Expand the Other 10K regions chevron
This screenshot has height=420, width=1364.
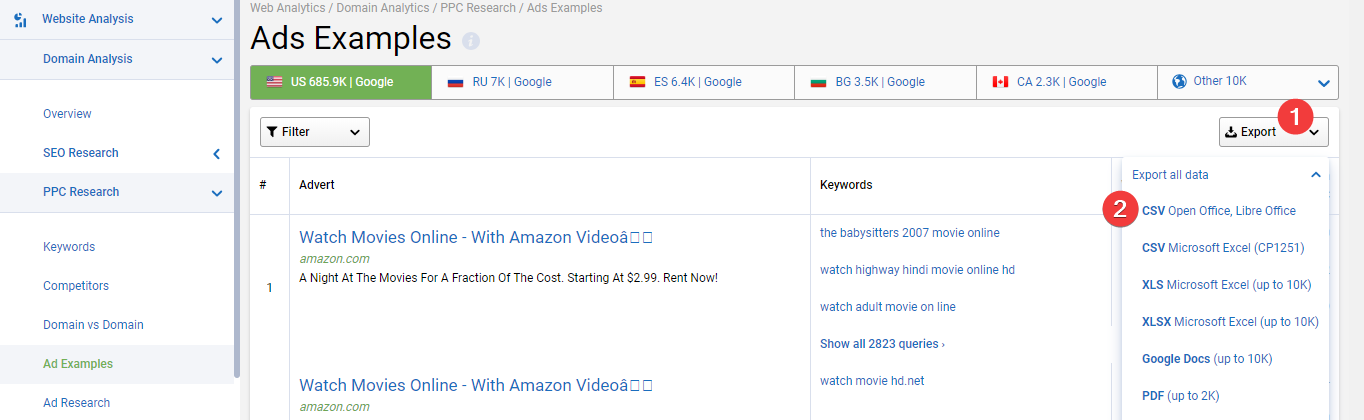click(x=1324, y=83)
